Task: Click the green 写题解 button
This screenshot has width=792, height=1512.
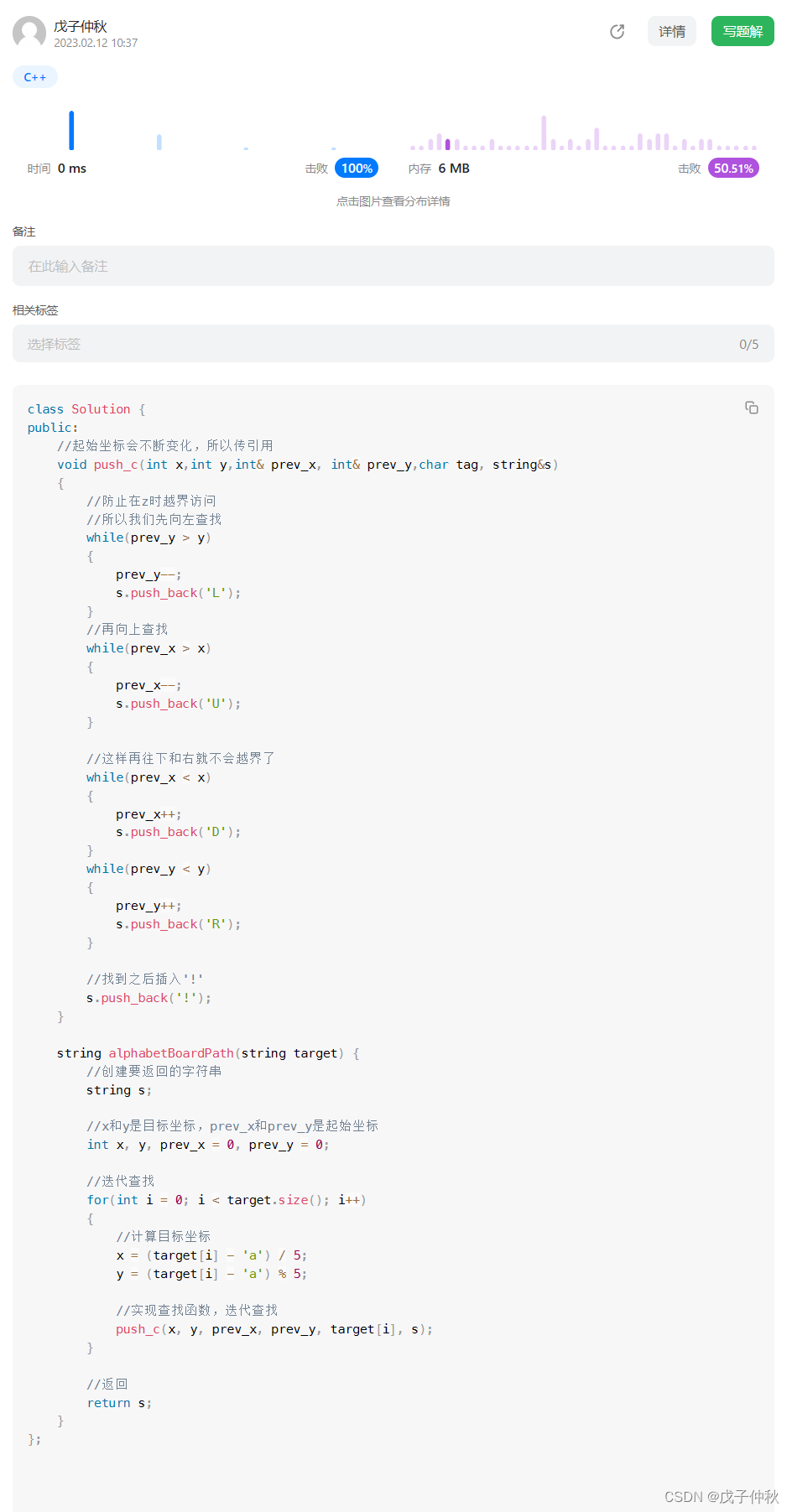Action: [x=742, y=32]
